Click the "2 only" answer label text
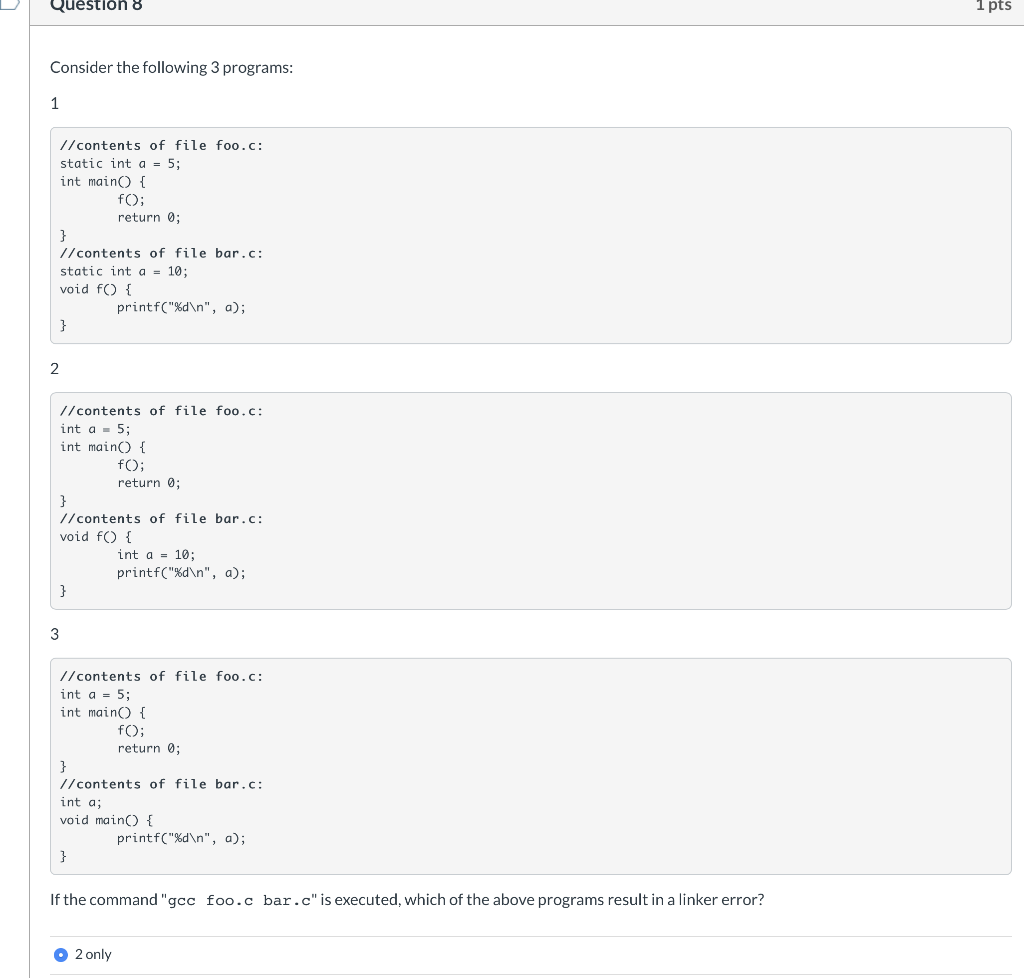 (x=93, y=955)
